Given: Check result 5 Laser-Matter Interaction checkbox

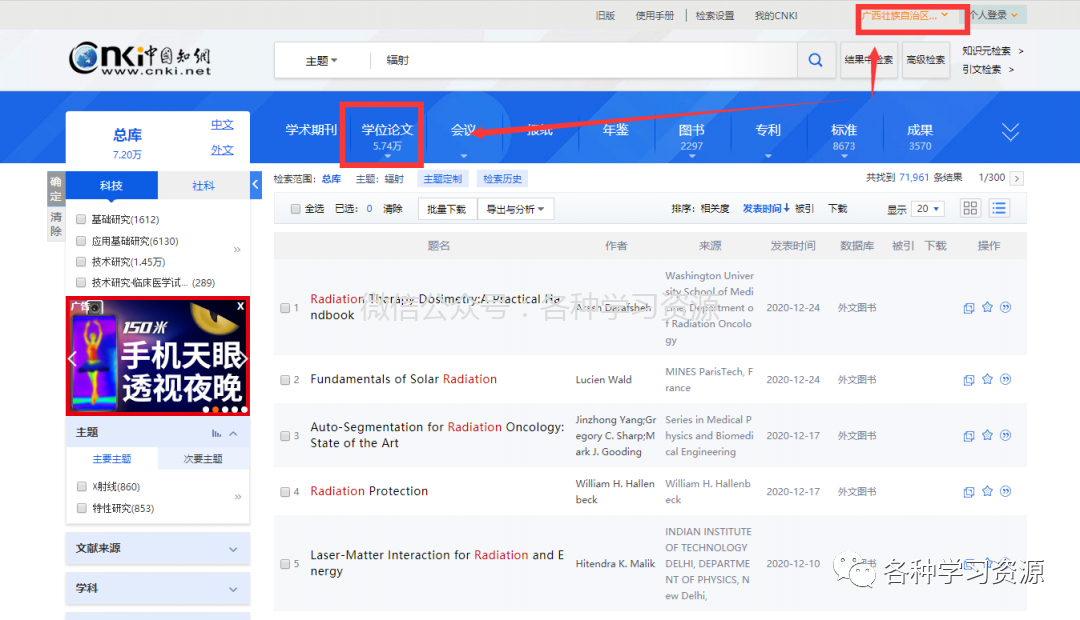Looking at the screenshot, I should pyautogui.click(x=285, y=564).
